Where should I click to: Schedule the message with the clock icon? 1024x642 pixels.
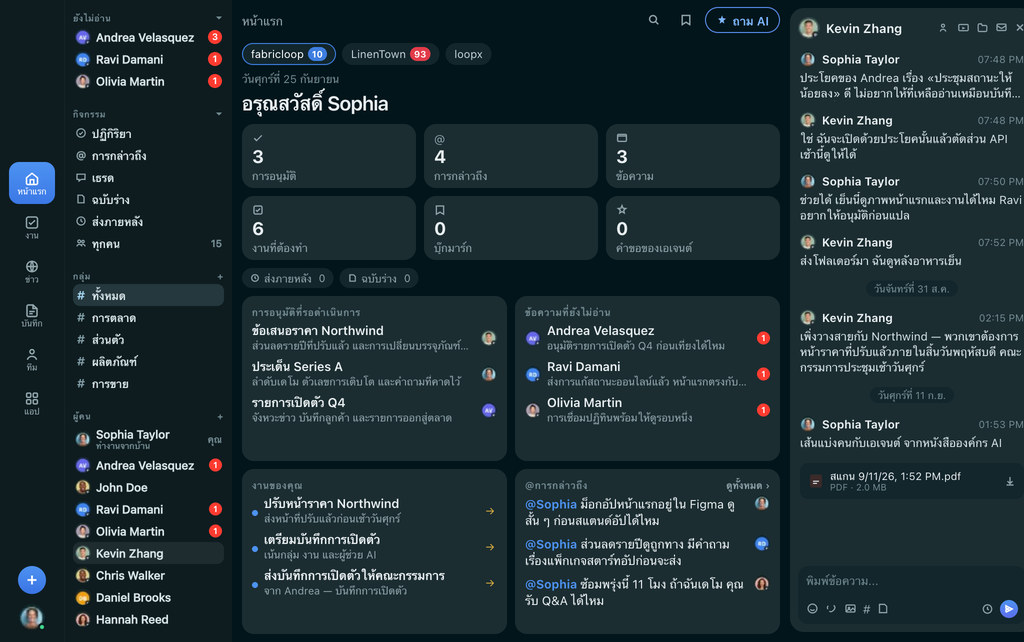coord(987,609)
